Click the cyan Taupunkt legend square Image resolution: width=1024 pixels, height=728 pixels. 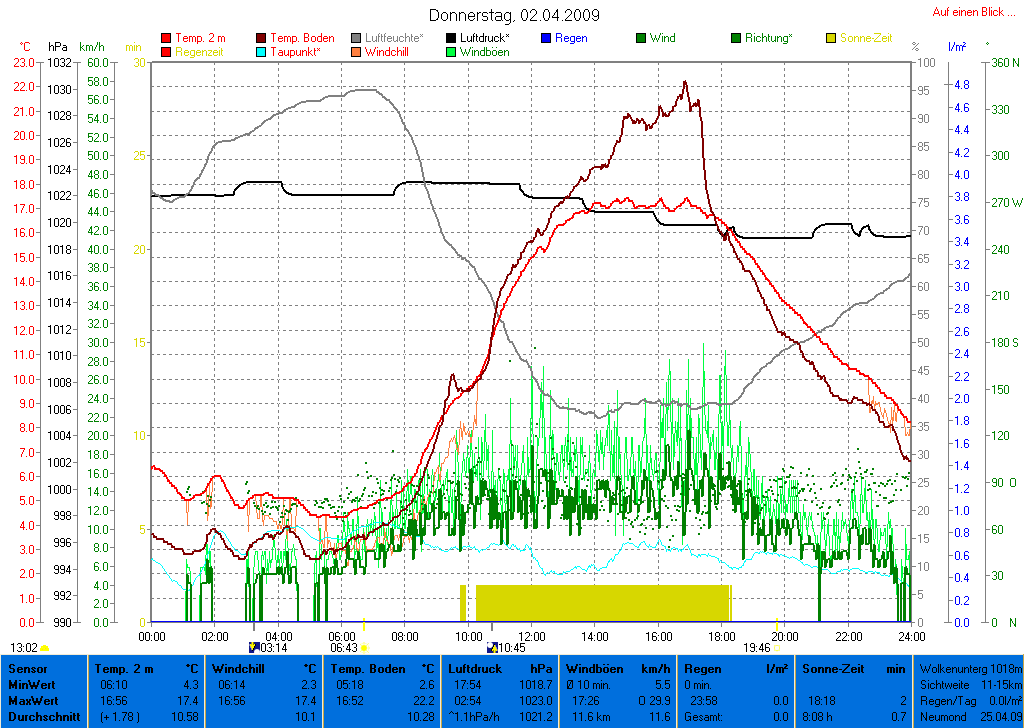(x=262, y=52)
